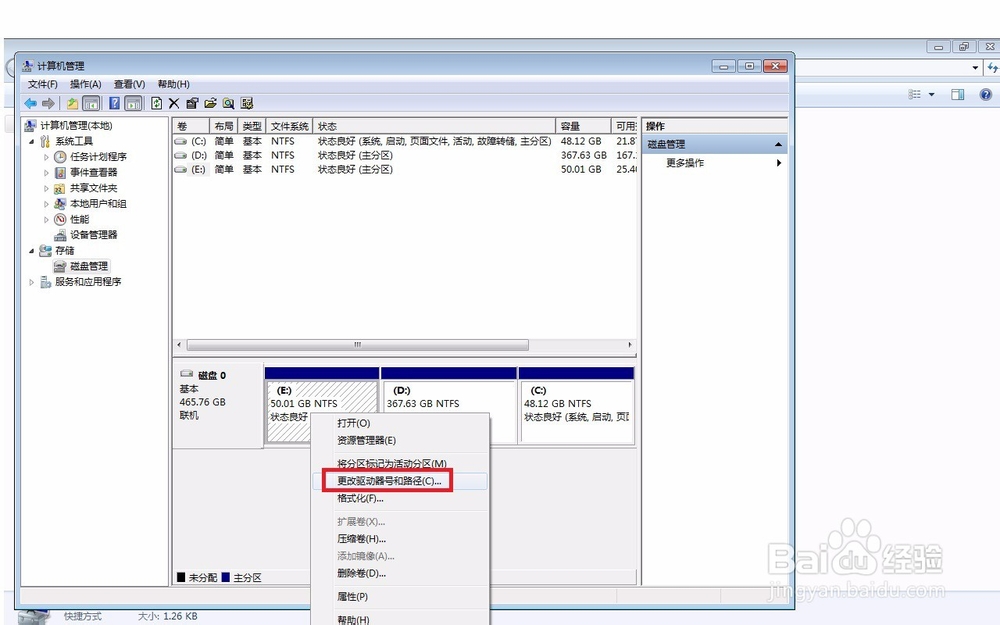The width and height of the screenshot is (1000, 625).
Task: Toggle the show/hide action pane icon
Action: (x=133, y=103)
